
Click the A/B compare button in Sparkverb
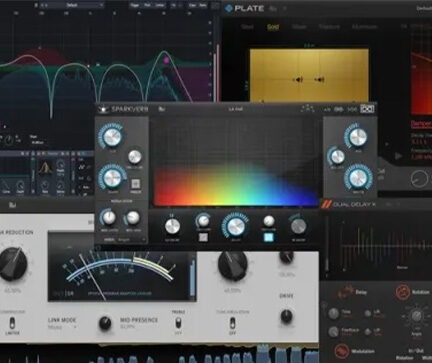coord(327,109)
